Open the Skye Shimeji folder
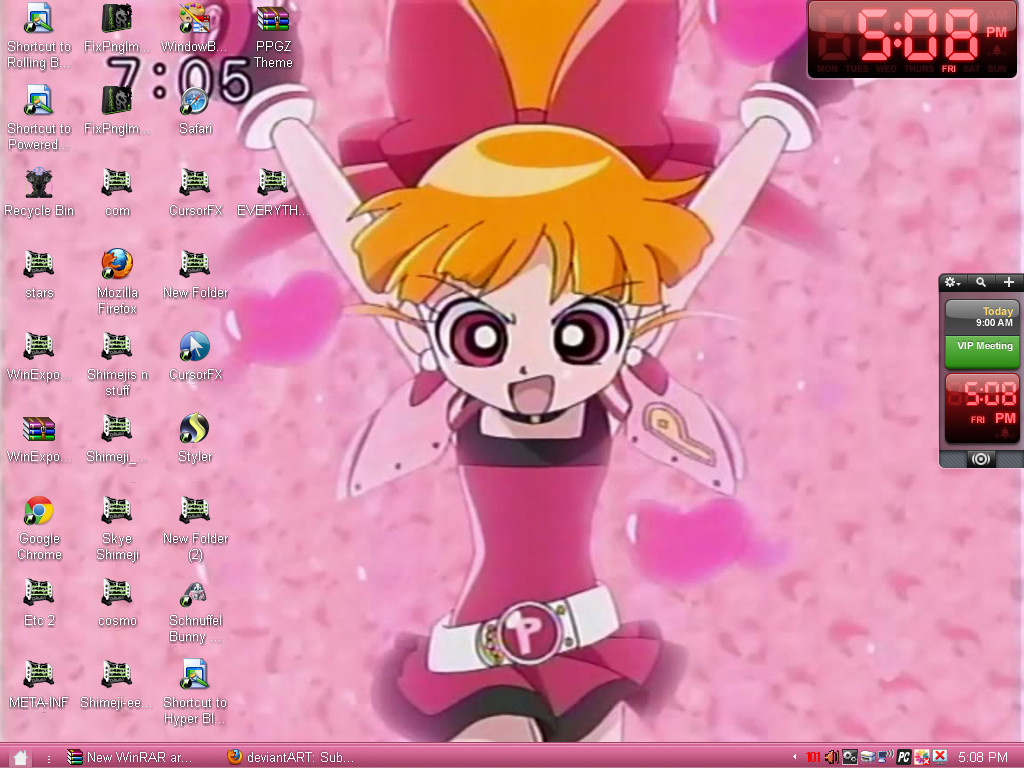This screenshot has width=1024, height=768. tap(117, 529)
